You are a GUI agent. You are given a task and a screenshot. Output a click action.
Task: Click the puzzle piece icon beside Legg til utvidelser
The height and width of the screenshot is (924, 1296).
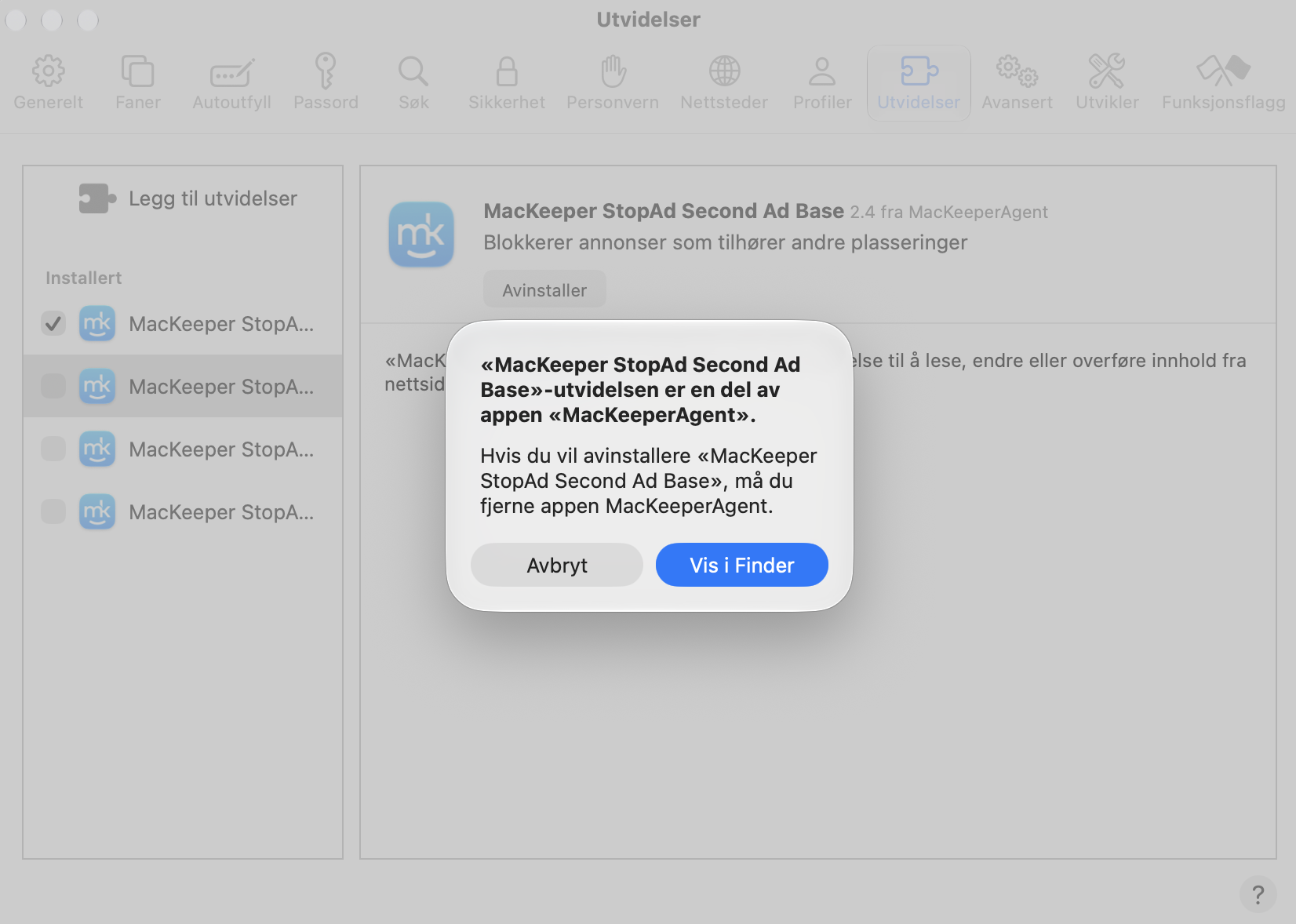[97, 198]
